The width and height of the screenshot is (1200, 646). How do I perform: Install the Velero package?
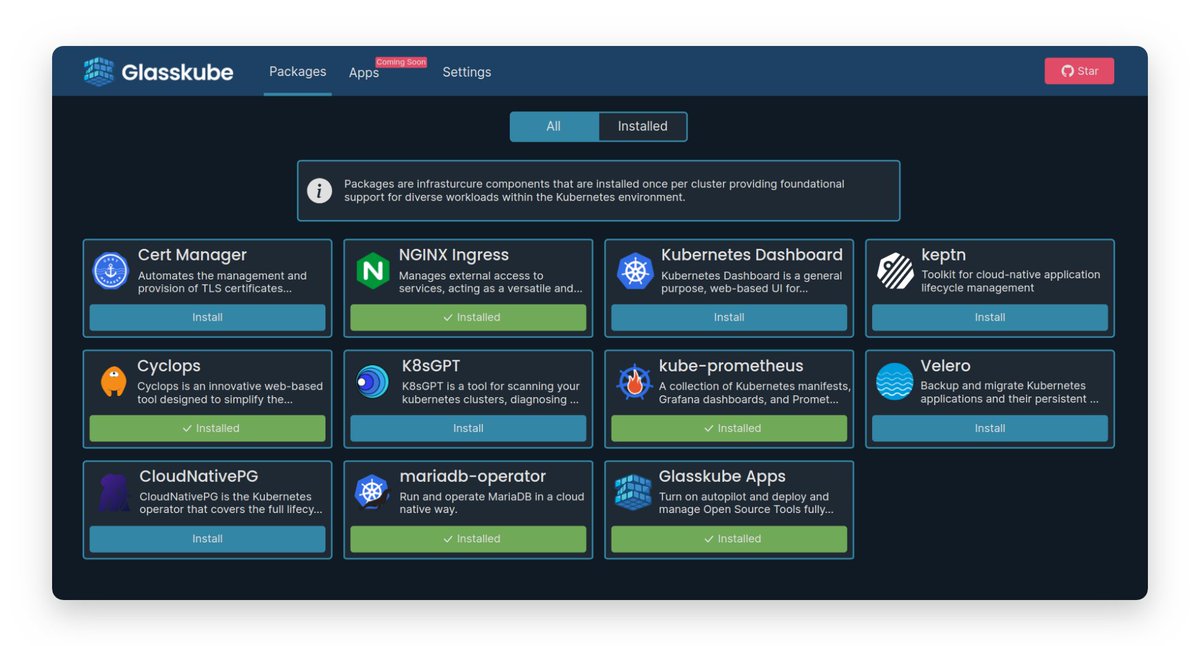pos(990,428)
